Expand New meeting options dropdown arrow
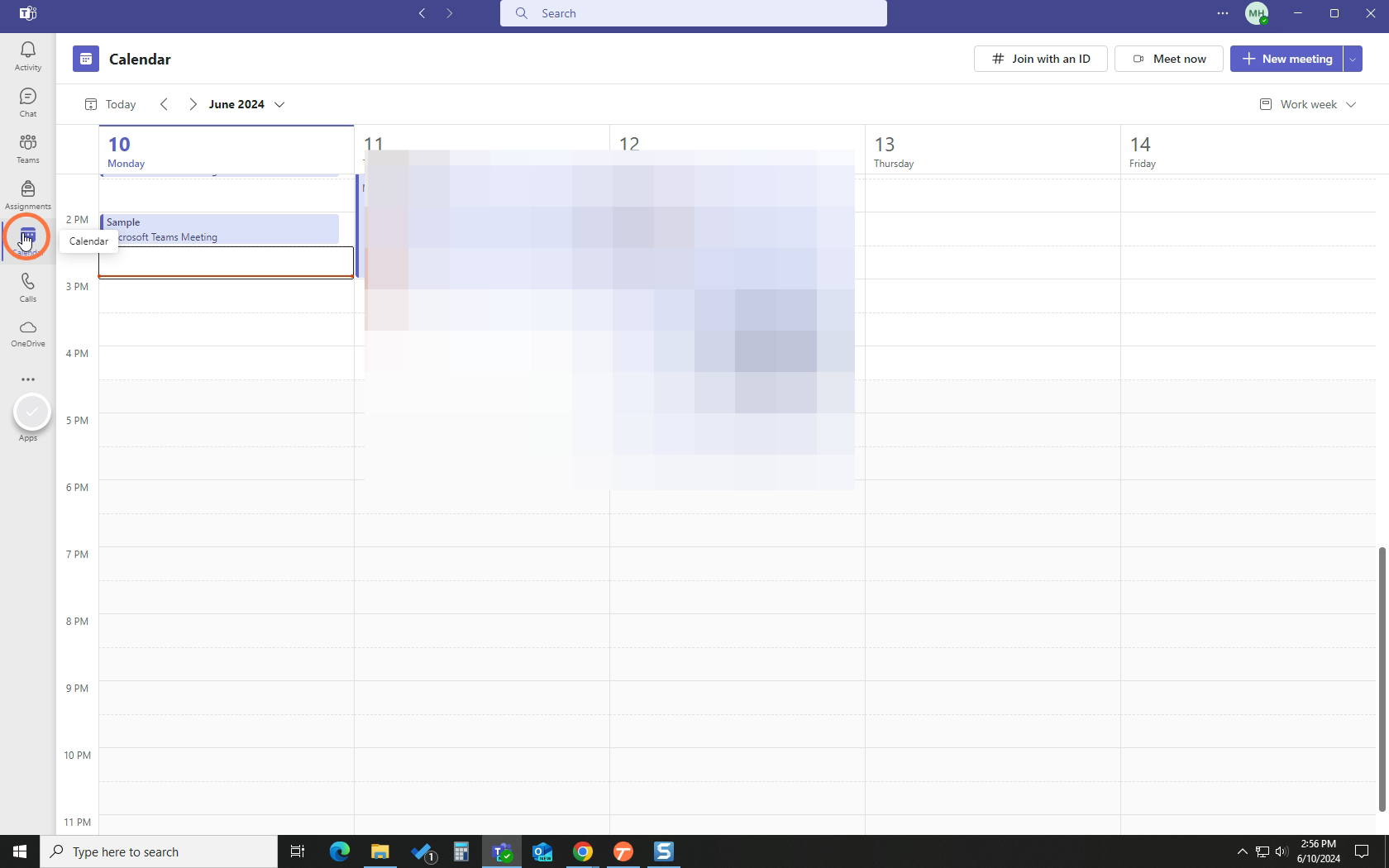The image size is (1389, 868). [1353, 59]
